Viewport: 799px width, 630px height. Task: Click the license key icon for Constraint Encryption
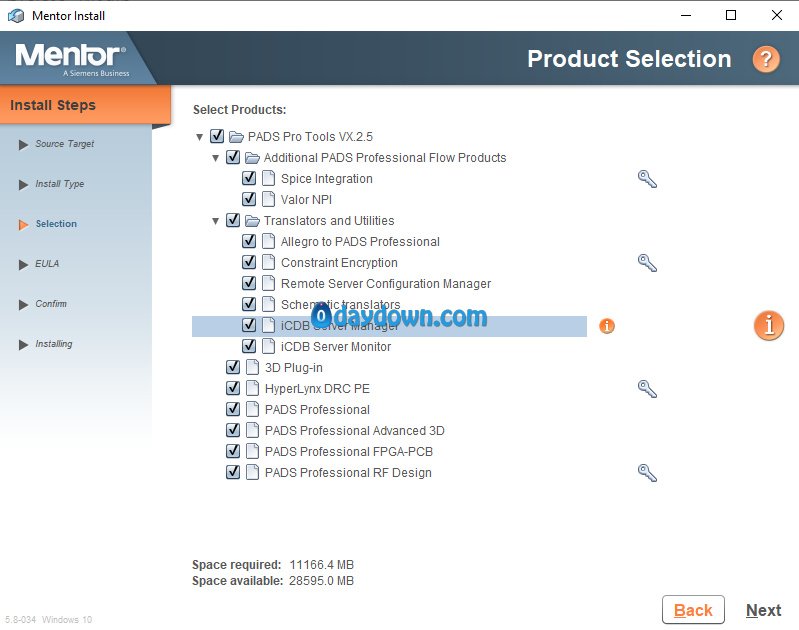pyautogui.click(x=647, y=263)
